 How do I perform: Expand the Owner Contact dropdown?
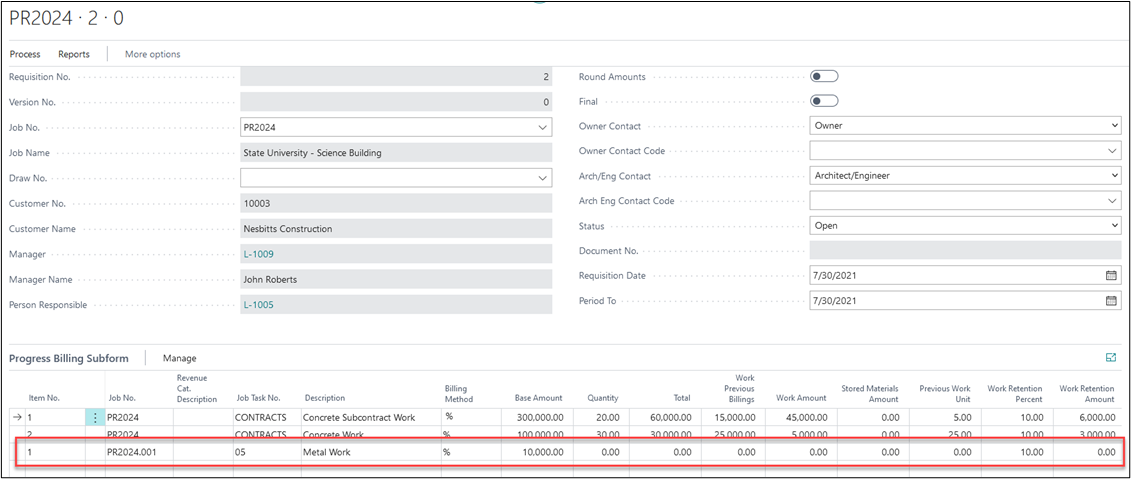point(1114,126)
